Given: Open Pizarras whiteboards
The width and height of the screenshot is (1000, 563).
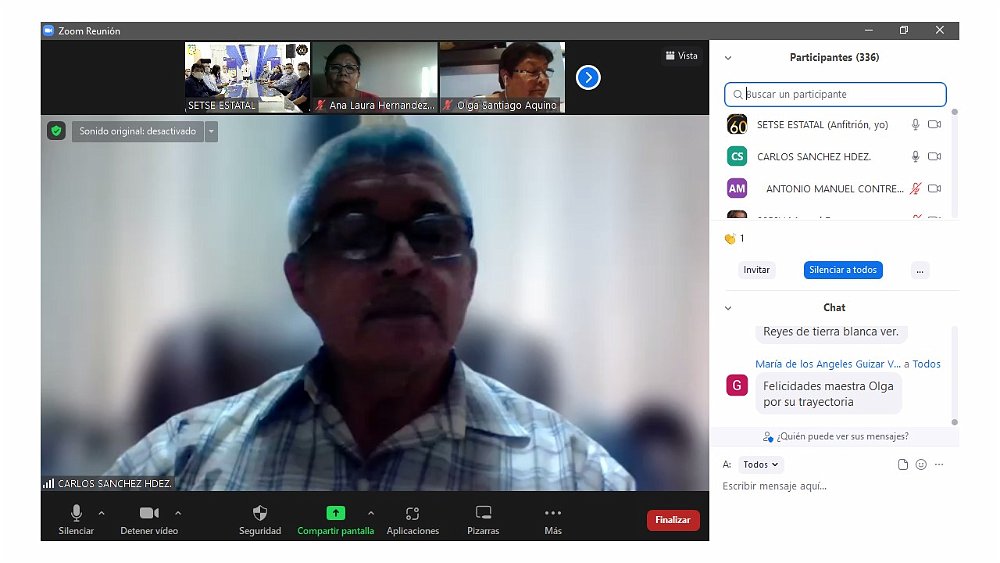Looking at the screenshot, I should point(483,513).
